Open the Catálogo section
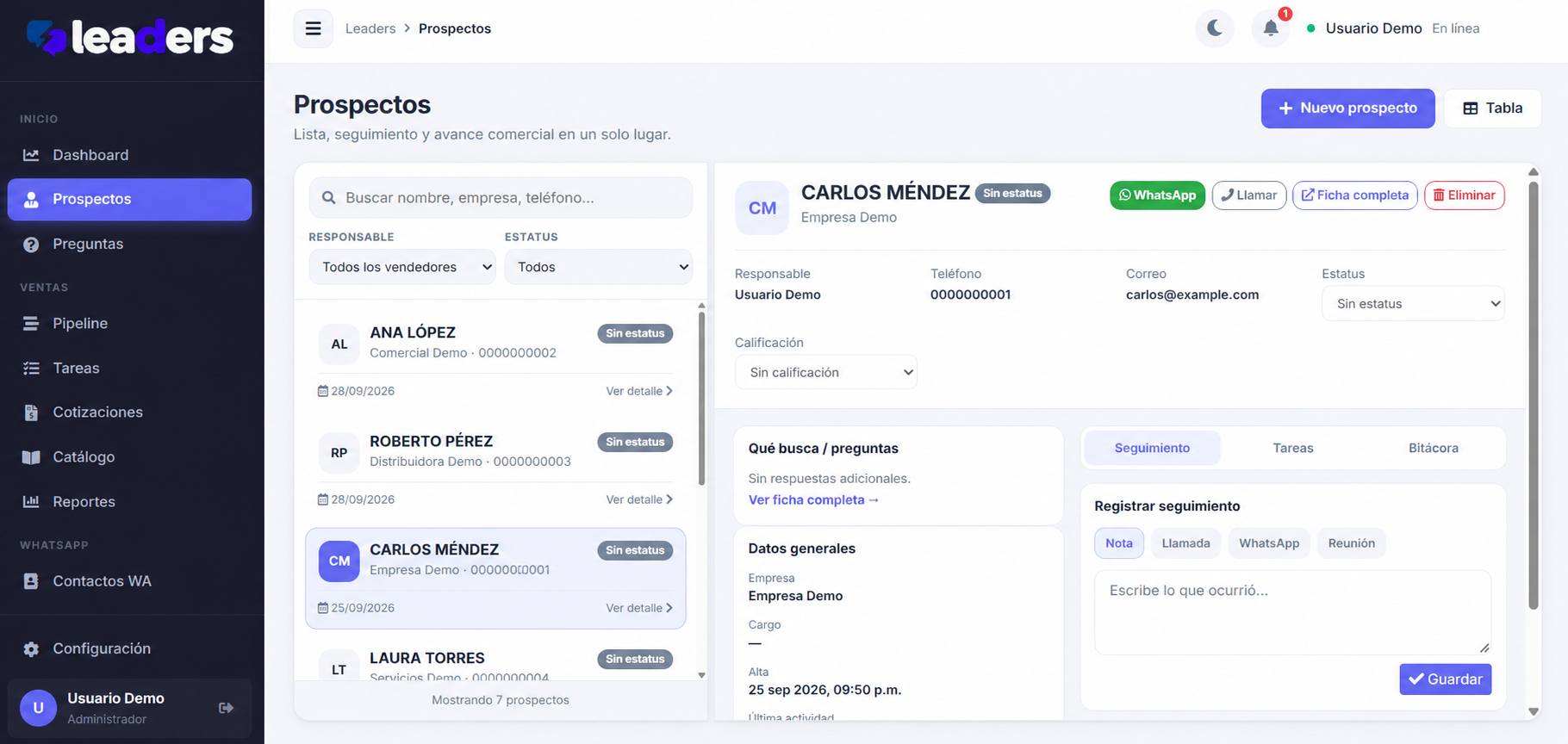Viewport: 1568px width, 744px height. tap(129, 456)
